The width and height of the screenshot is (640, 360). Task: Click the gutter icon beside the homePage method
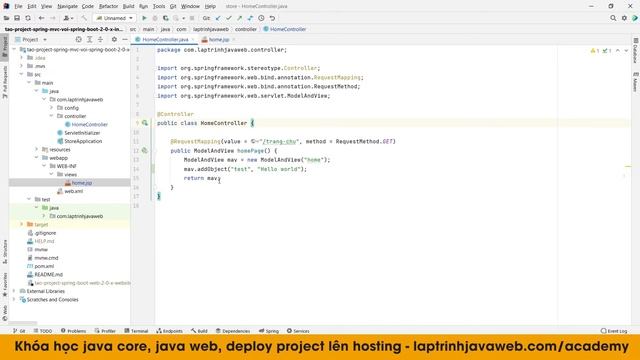click(144, 151)
